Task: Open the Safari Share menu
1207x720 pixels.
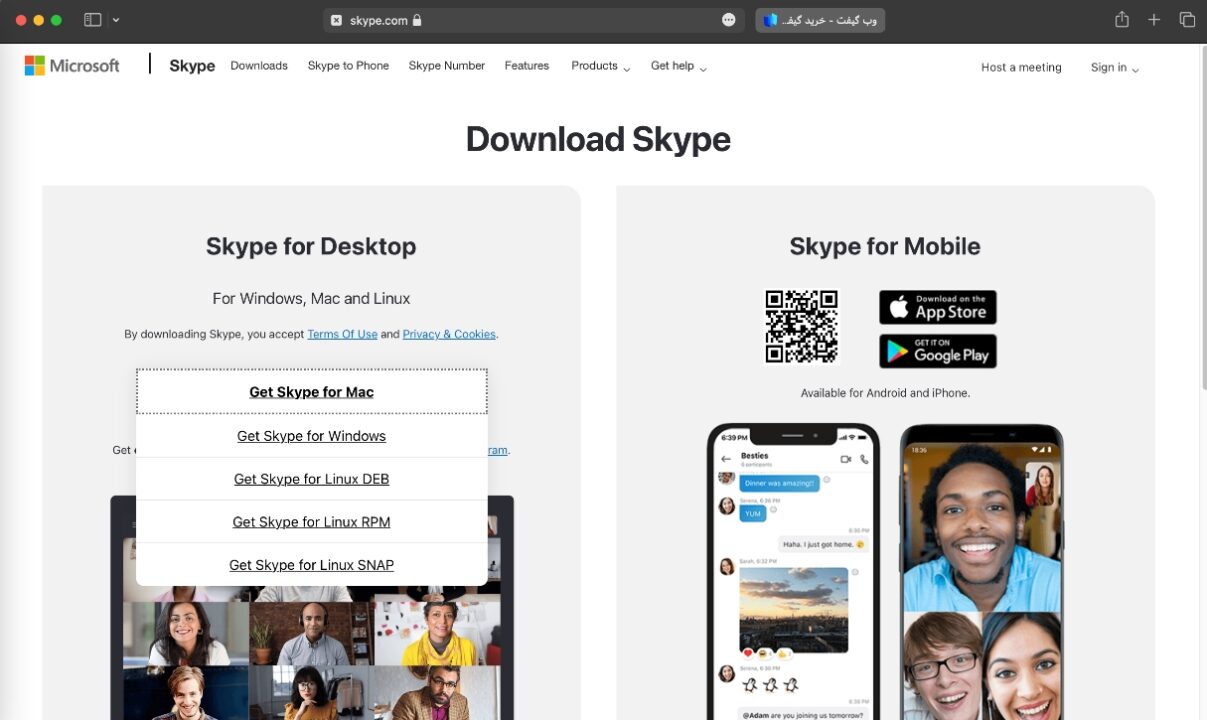Action: 1122,20
